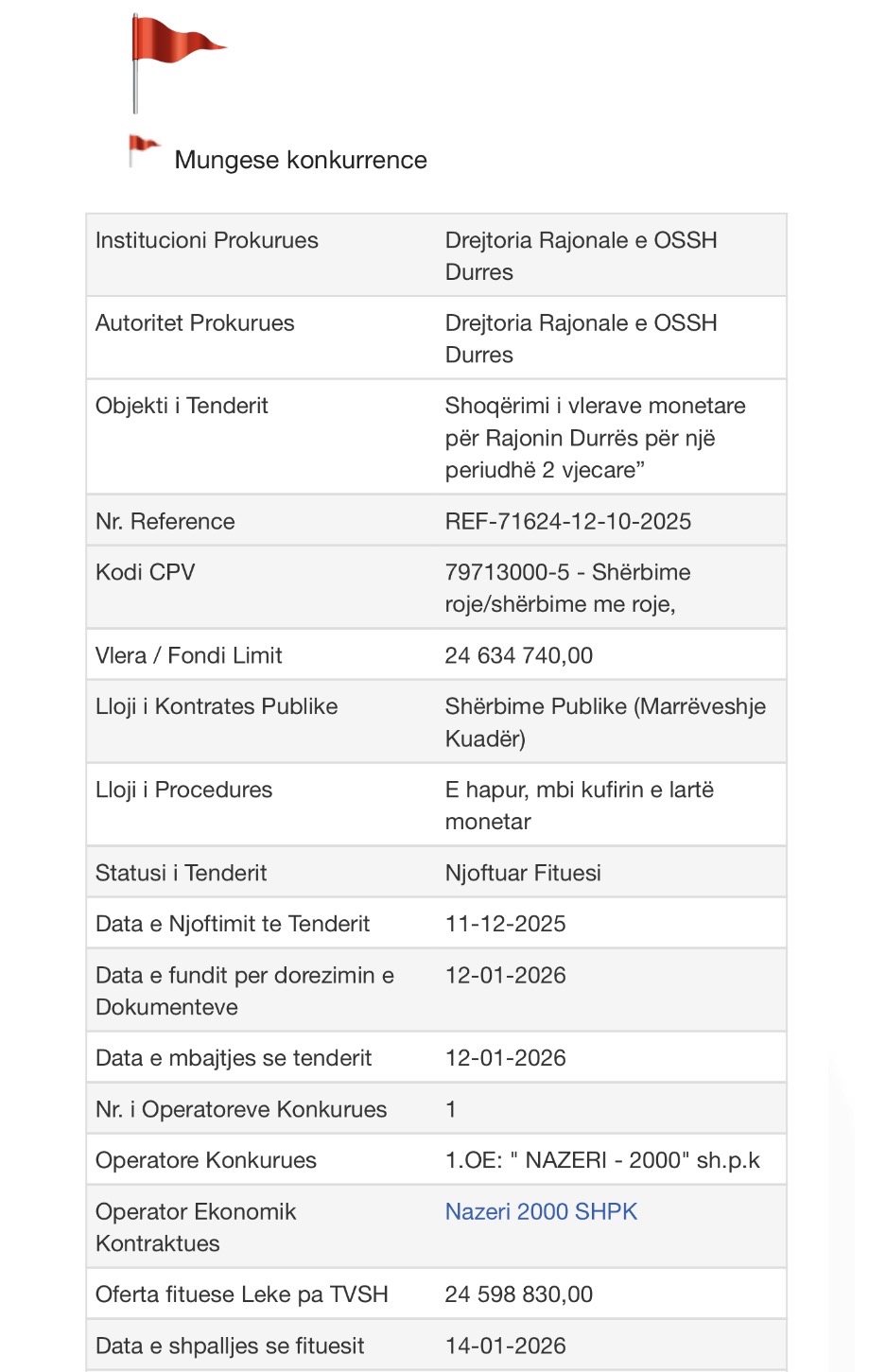This screenshot has height=1372, width=886.
Task: Click the Data e fundit per dorezimin label
Action: 244,990
